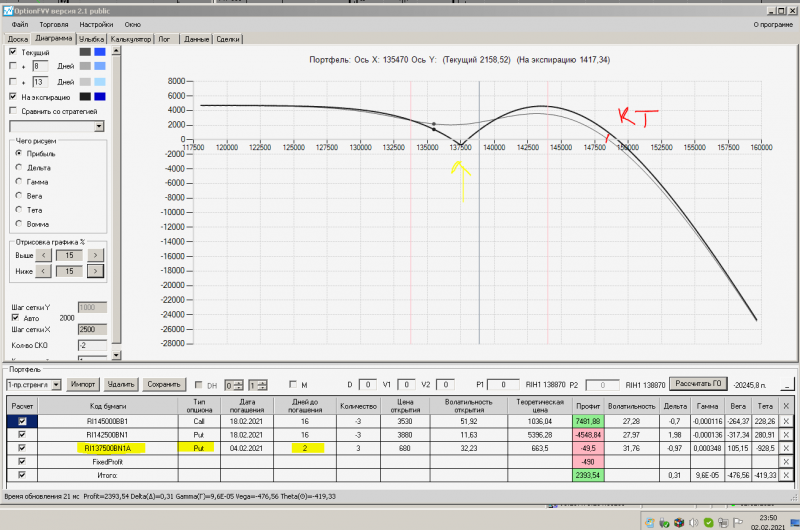
Task: Remove the RI142500BN1 row with its X button
Action: 786,435
